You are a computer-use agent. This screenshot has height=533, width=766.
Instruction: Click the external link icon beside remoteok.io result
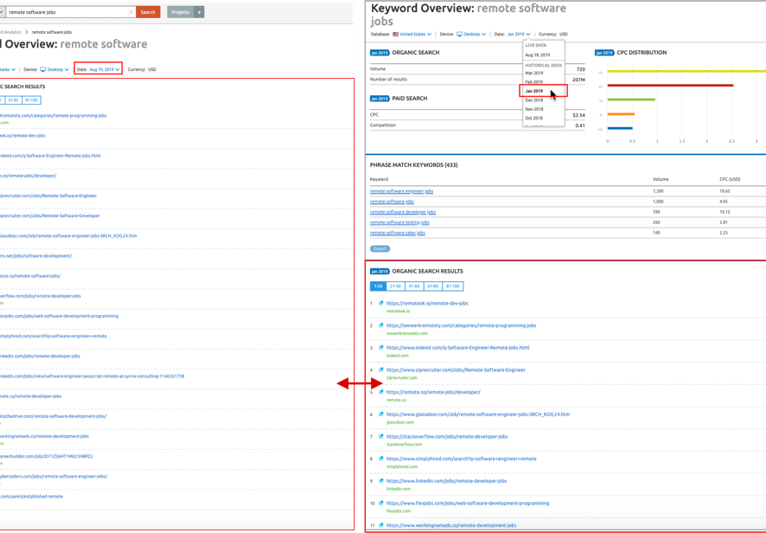pyautogui.click(x=381, y=303)
